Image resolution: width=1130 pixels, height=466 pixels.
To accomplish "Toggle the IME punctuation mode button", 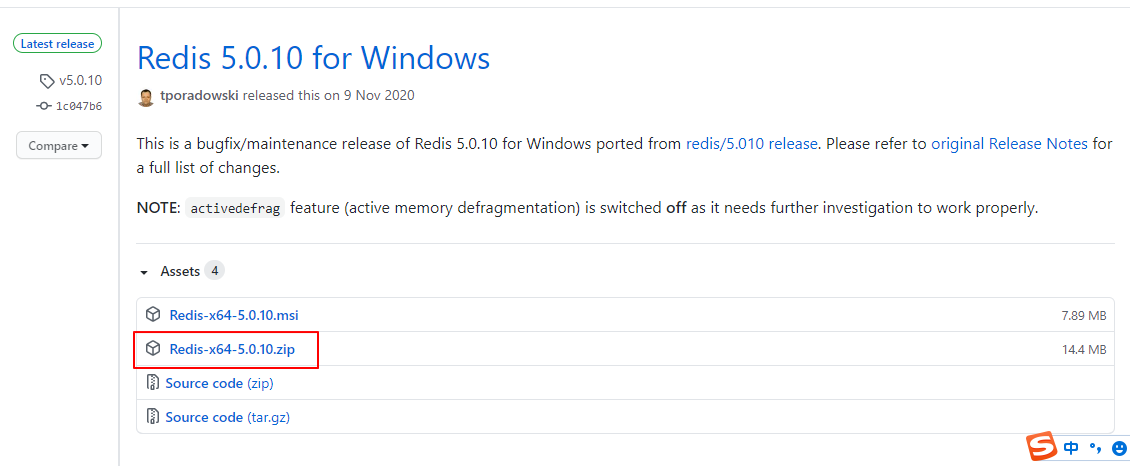I will coord(1095,448).
